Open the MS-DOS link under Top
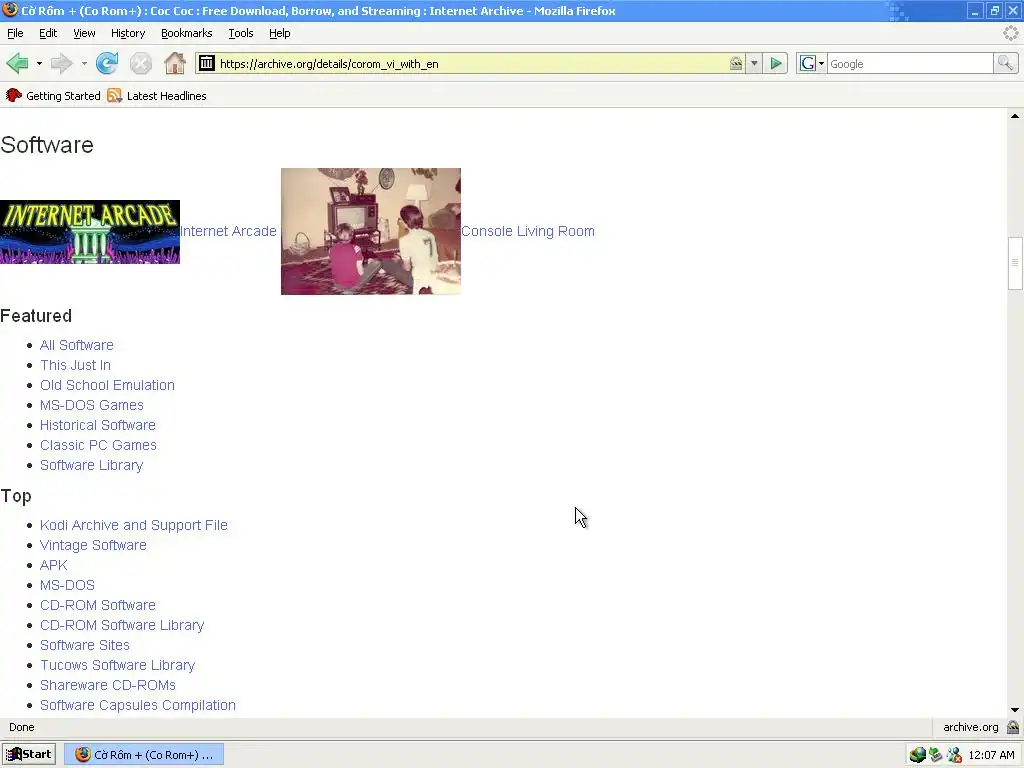Viewport: 1024px width, 768px height. [x=67, y=585]
